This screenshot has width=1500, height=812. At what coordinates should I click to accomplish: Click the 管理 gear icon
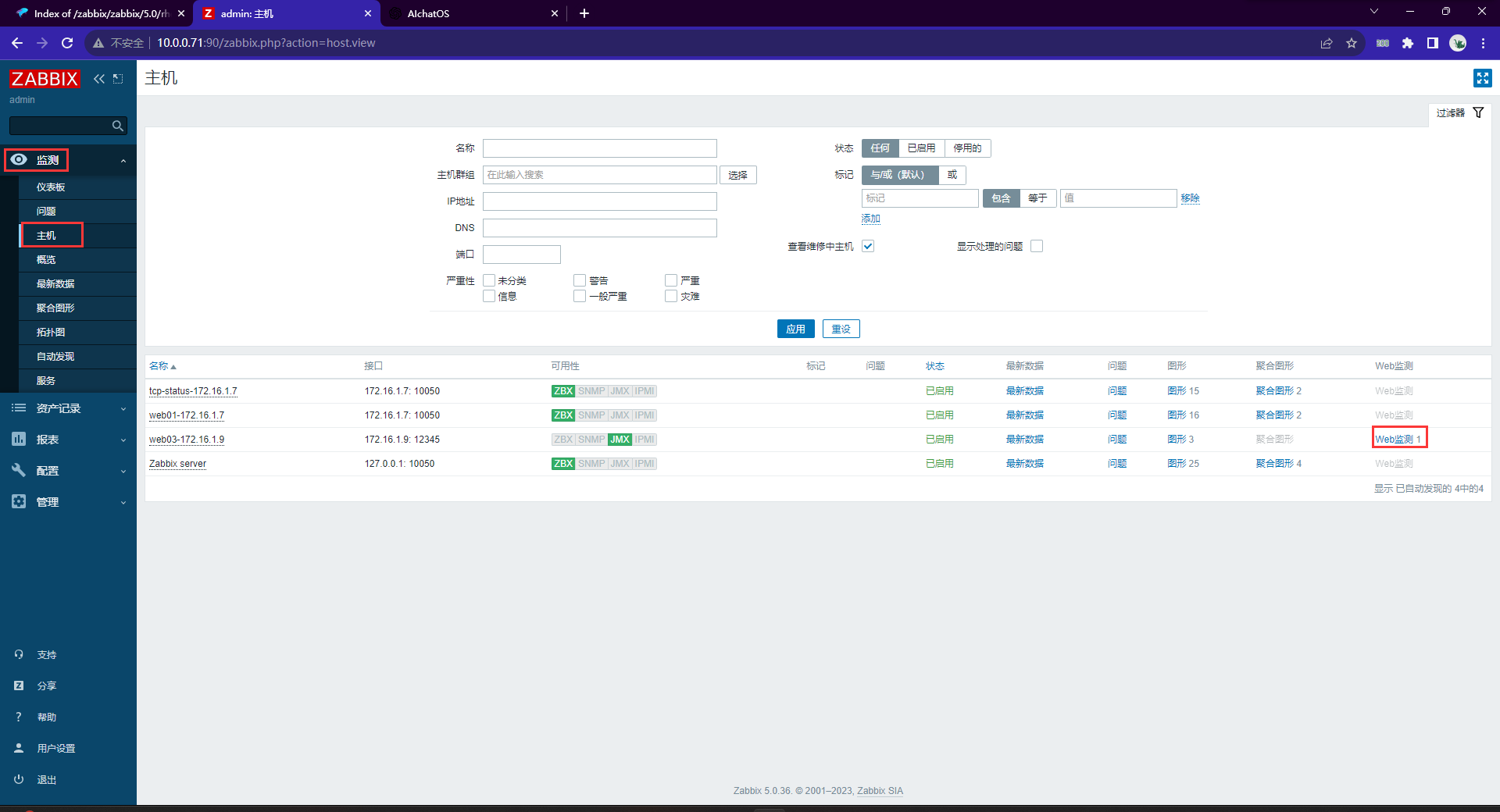[x=19, y=502]
